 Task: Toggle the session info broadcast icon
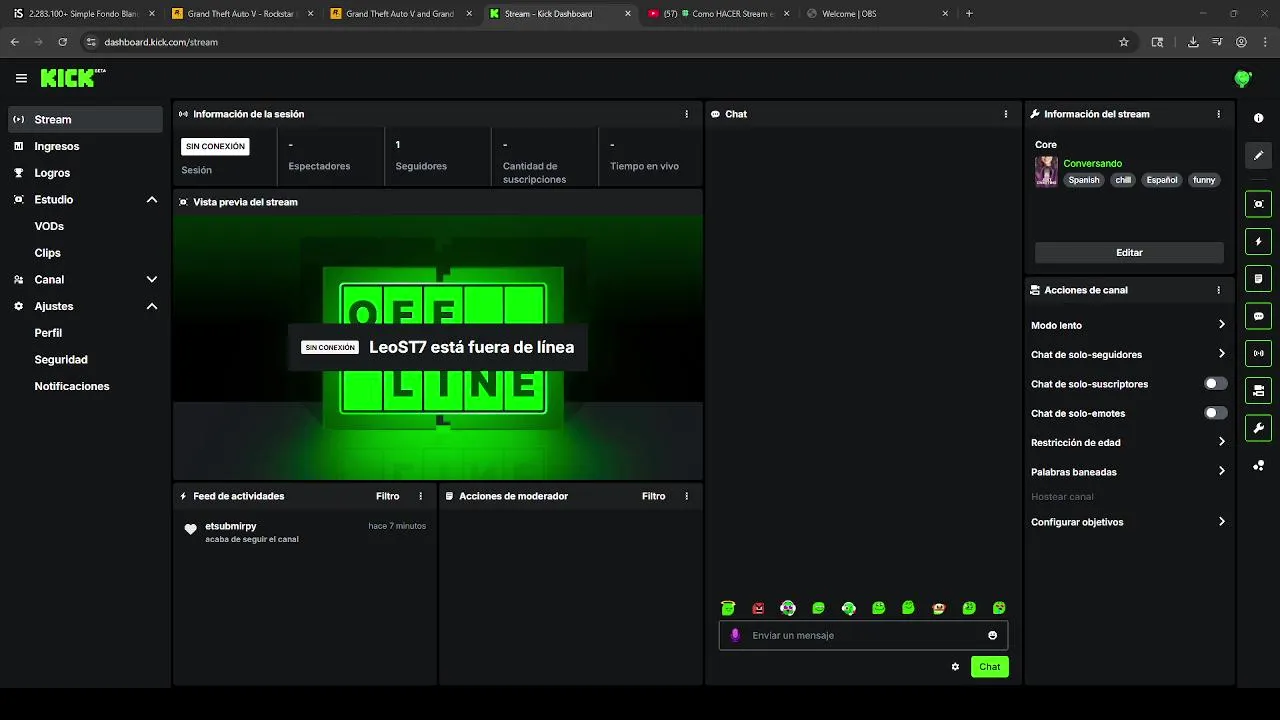1258,353
